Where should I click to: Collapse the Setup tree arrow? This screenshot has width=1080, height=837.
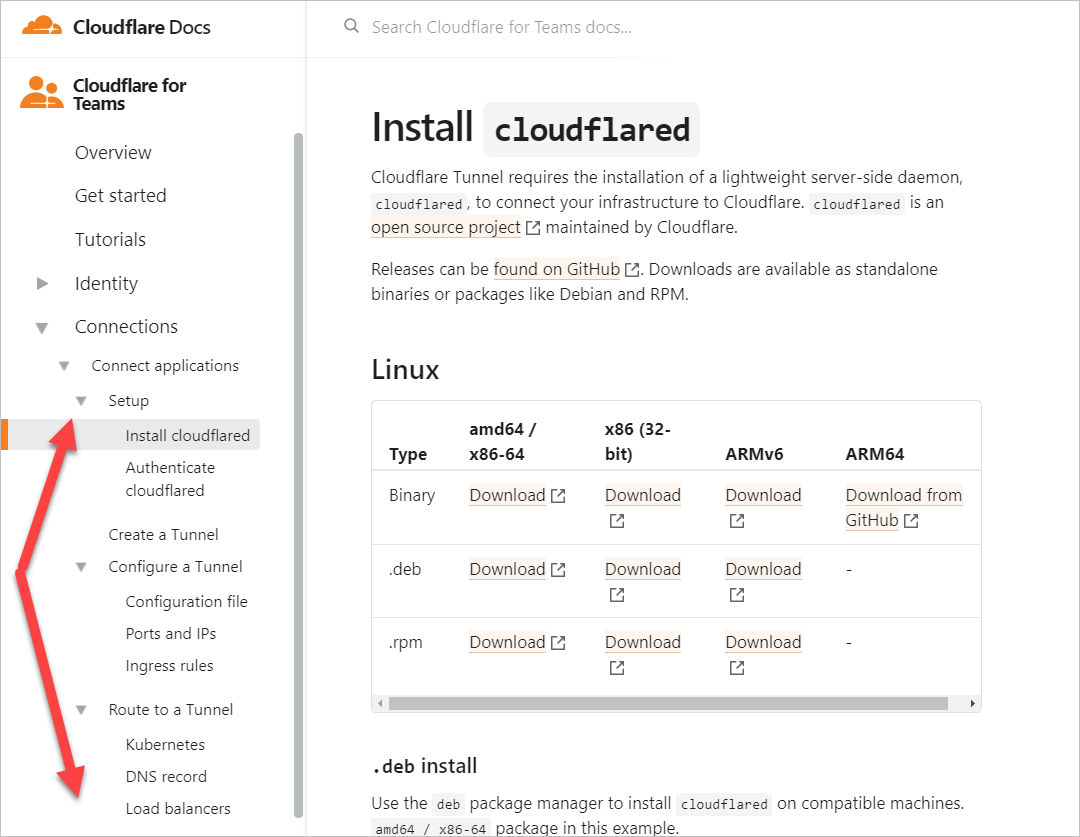click(81, 401)
